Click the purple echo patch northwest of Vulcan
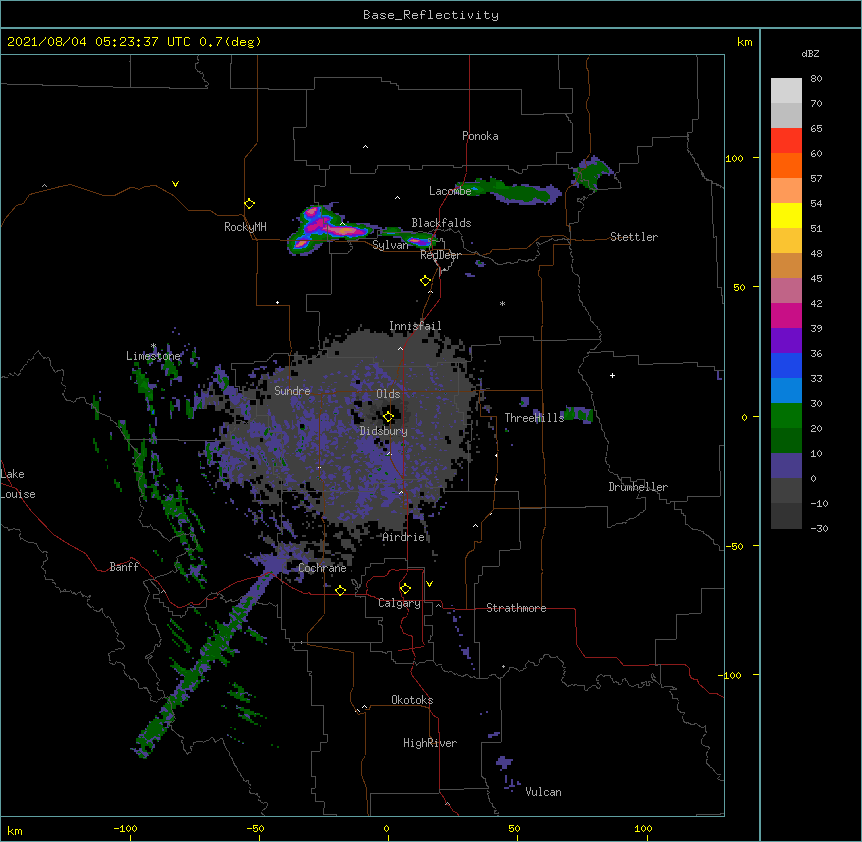This screenshot has height=842, width=862. 504,762
